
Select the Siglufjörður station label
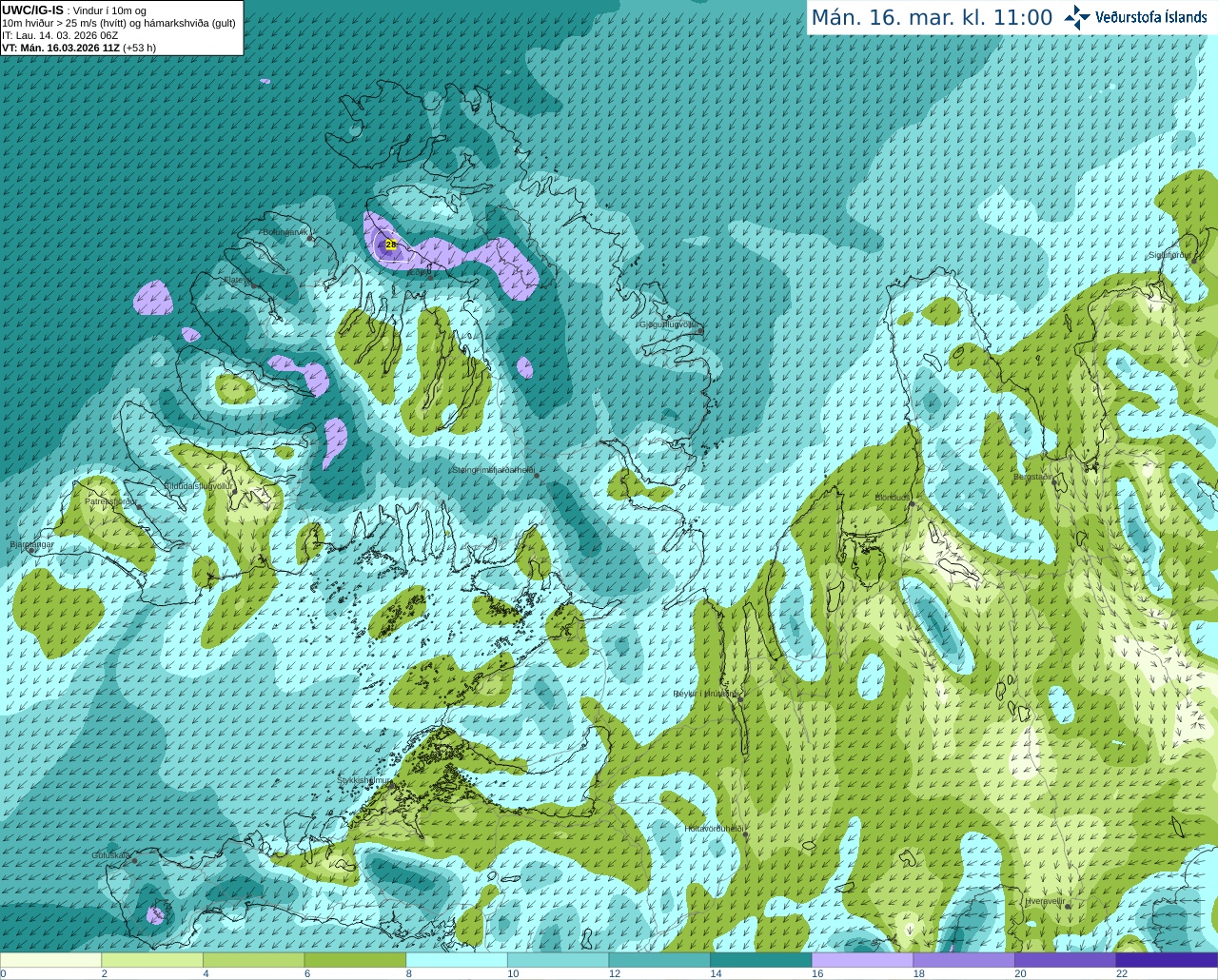1169,255
